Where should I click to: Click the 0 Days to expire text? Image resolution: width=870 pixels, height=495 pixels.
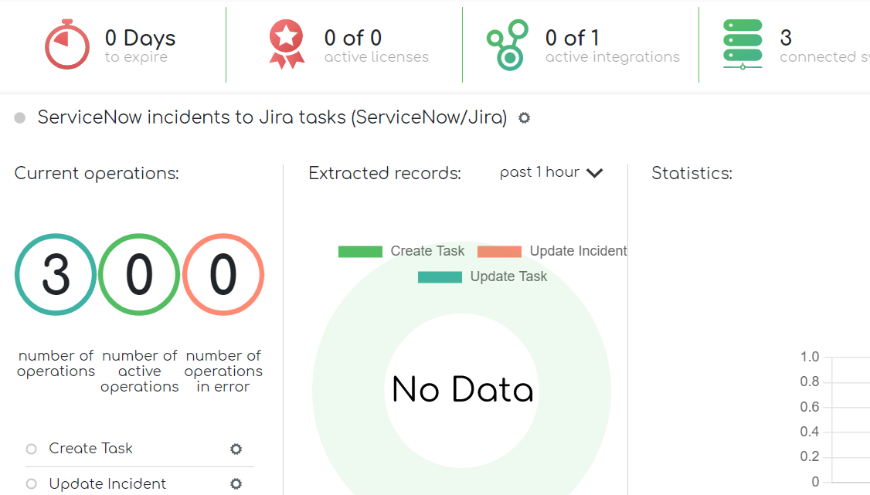[x=140, y=45]
